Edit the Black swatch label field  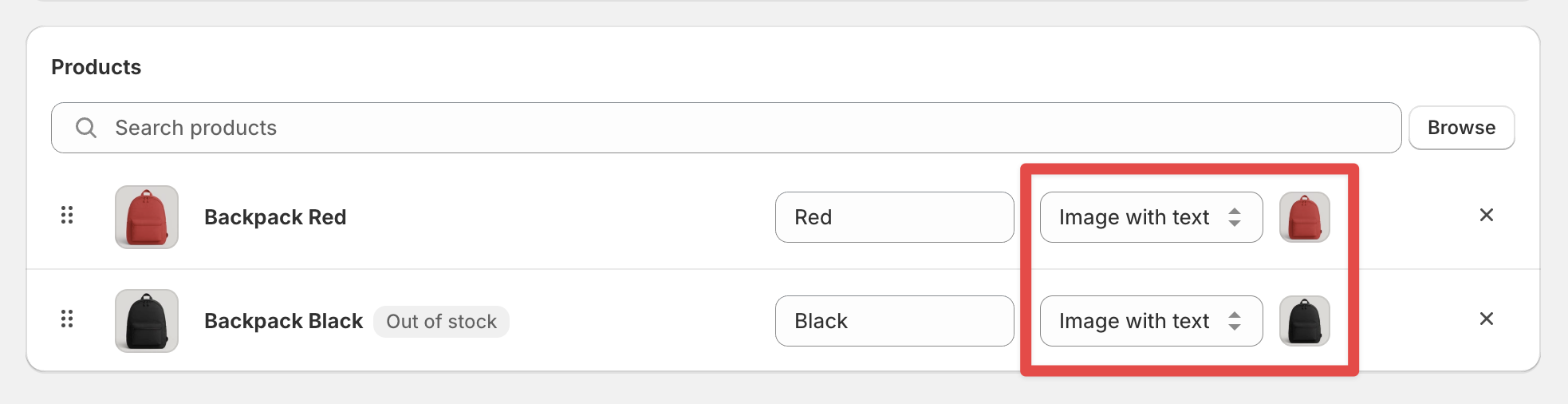coord(895,321)
